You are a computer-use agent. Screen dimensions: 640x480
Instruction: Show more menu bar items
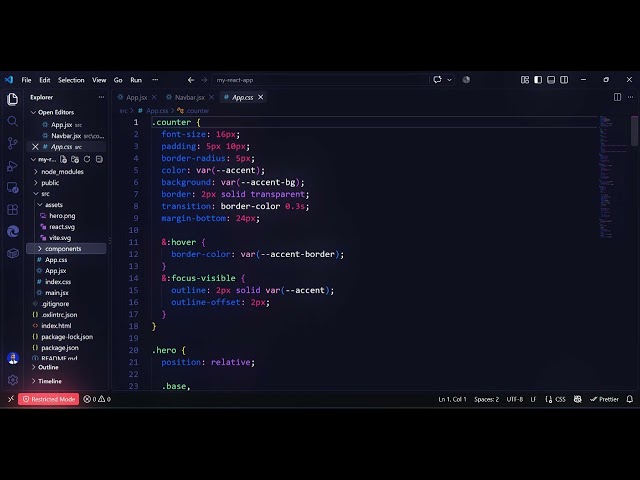[x=155, y=80]
